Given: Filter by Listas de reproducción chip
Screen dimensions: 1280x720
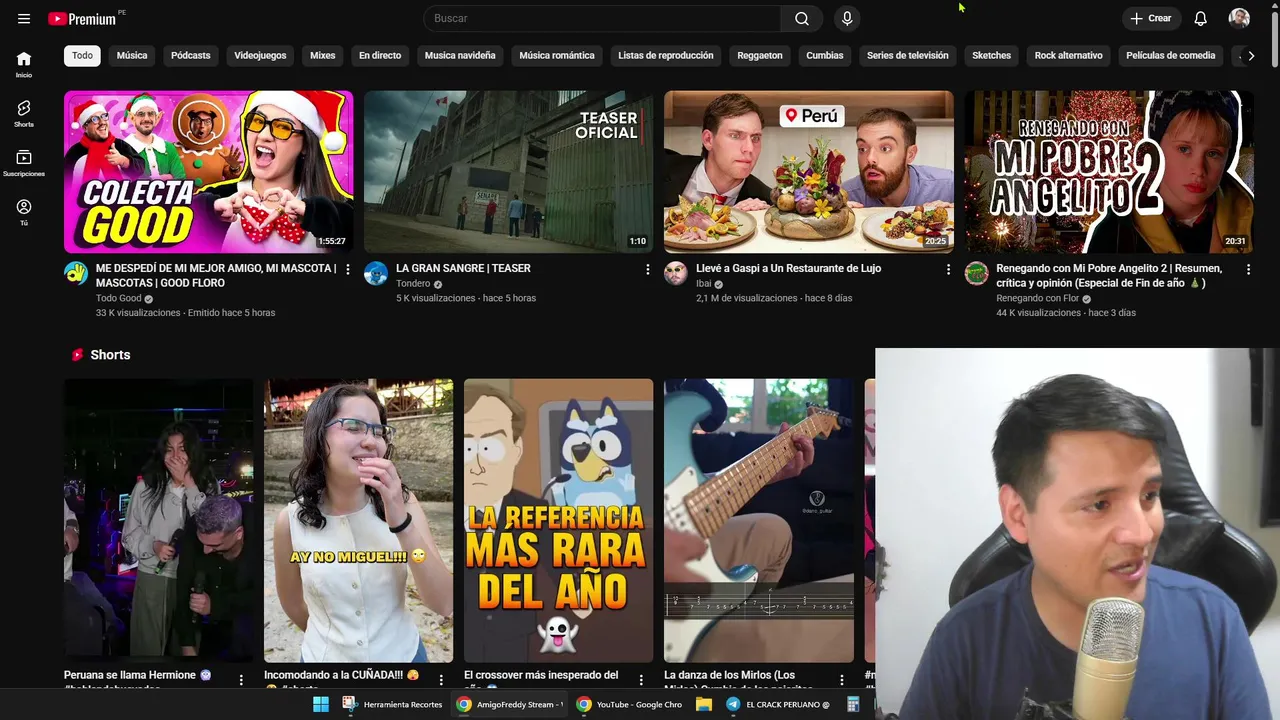Looking at the screenshot, I should point(666,55).
